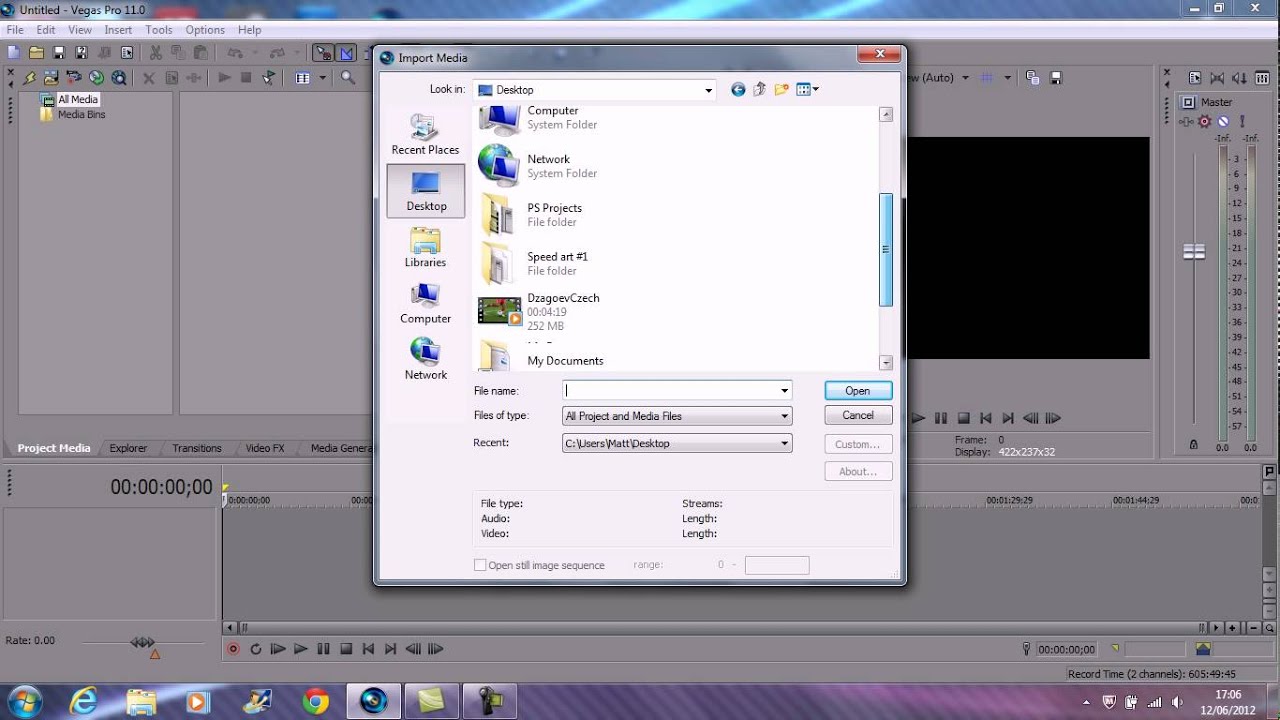The height and width of the screenshot is (720, 1280).
Task: Select All Media in the media tree
Action: [x=77, y=99]
